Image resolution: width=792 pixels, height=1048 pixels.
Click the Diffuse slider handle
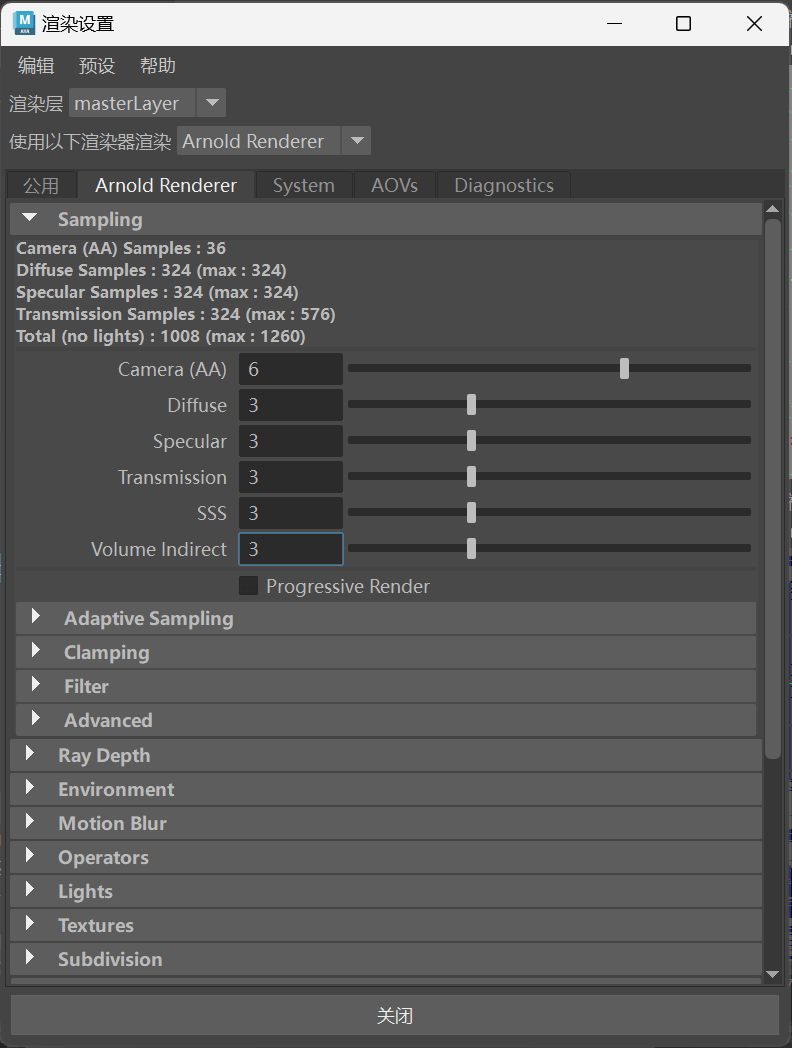pyautogui.click(x=471, y=404)
